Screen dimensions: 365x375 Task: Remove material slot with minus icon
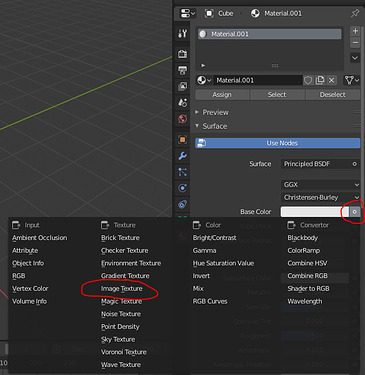tap(355, 43)
